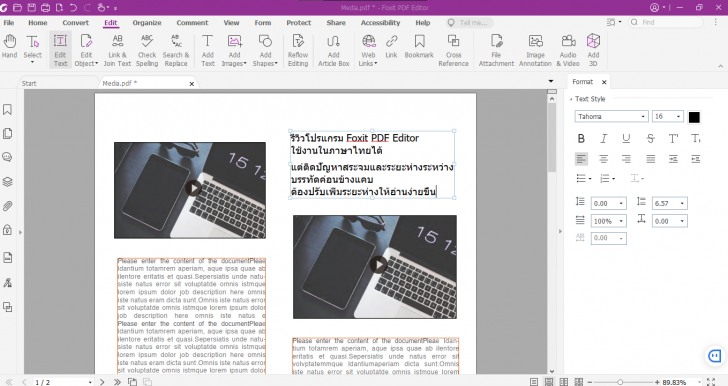The height and width of the screenshot is (386, 728).
Task: Click the Print icon in title bar
Action: pos(46,7)
